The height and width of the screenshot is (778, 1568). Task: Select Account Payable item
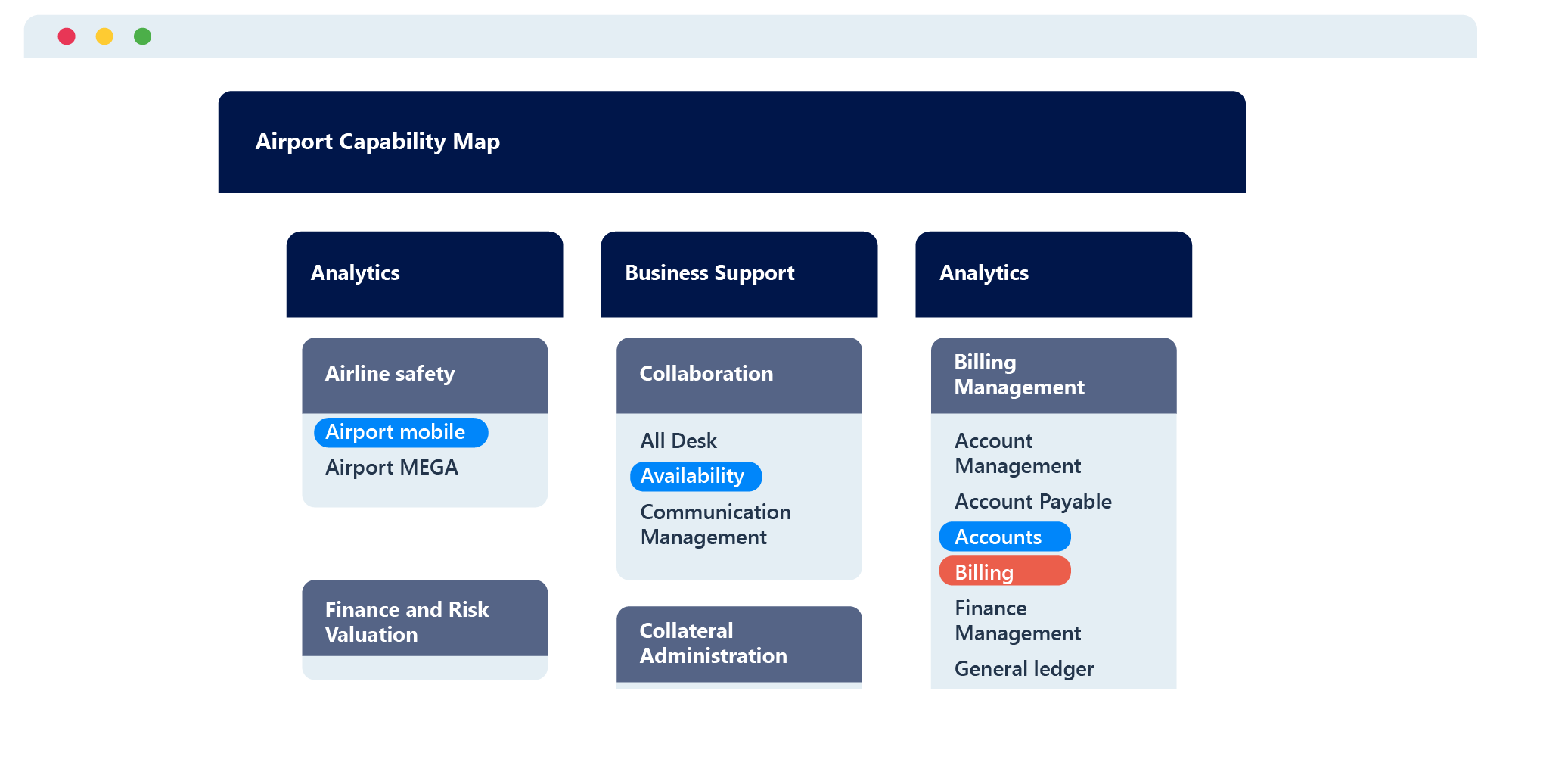(1032, 501)
